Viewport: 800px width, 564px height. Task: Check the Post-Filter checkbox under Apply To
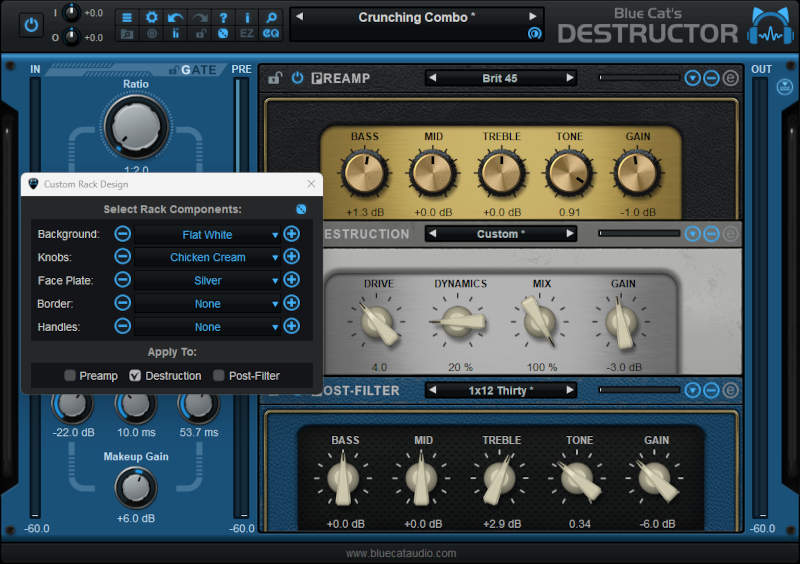(x=218, y=376)
